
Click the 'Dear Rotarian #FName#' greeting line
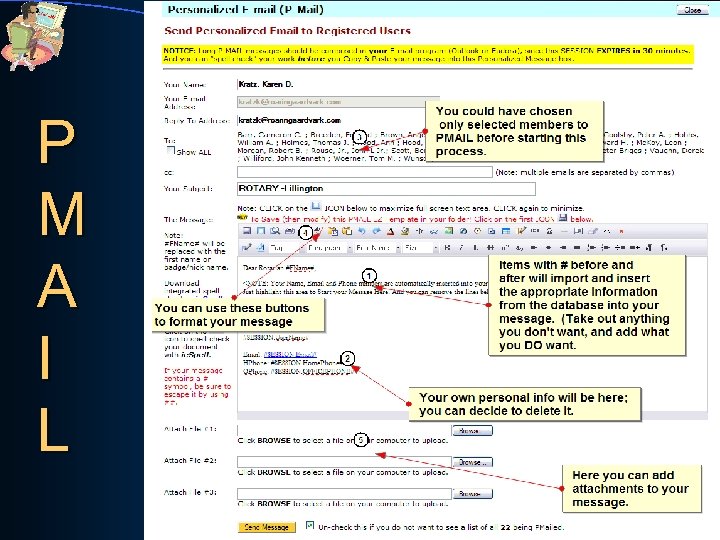pos(279,268)
